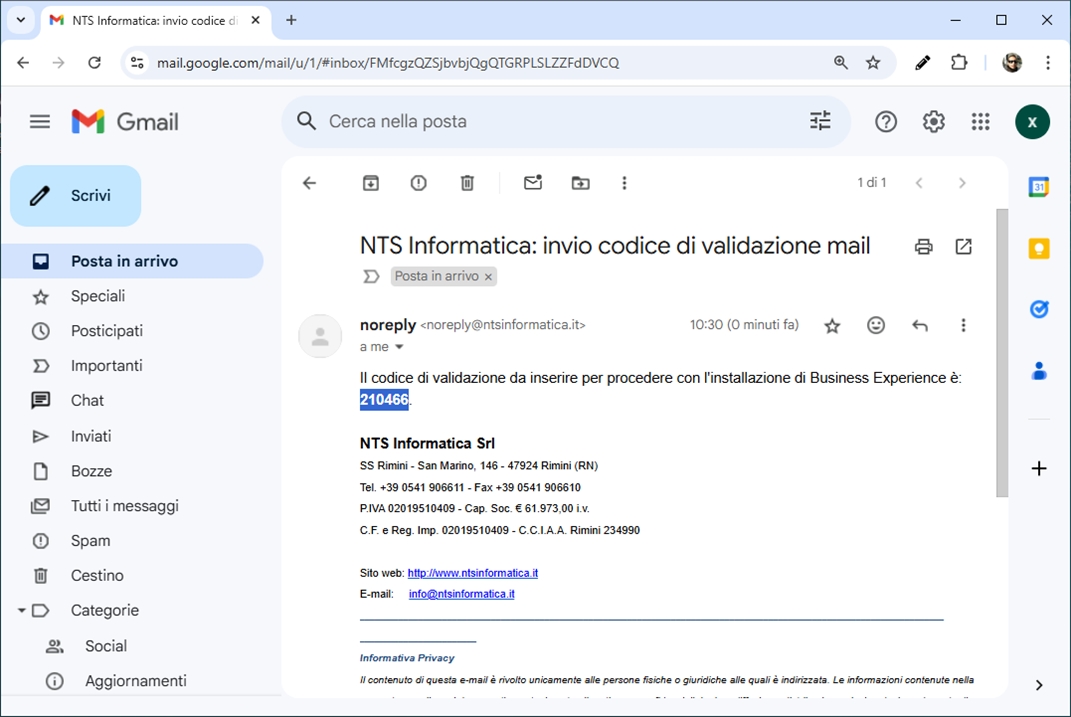Open the message's more options menu
The width and height of the screenshot is (1071, 717).
click(963, 326)
